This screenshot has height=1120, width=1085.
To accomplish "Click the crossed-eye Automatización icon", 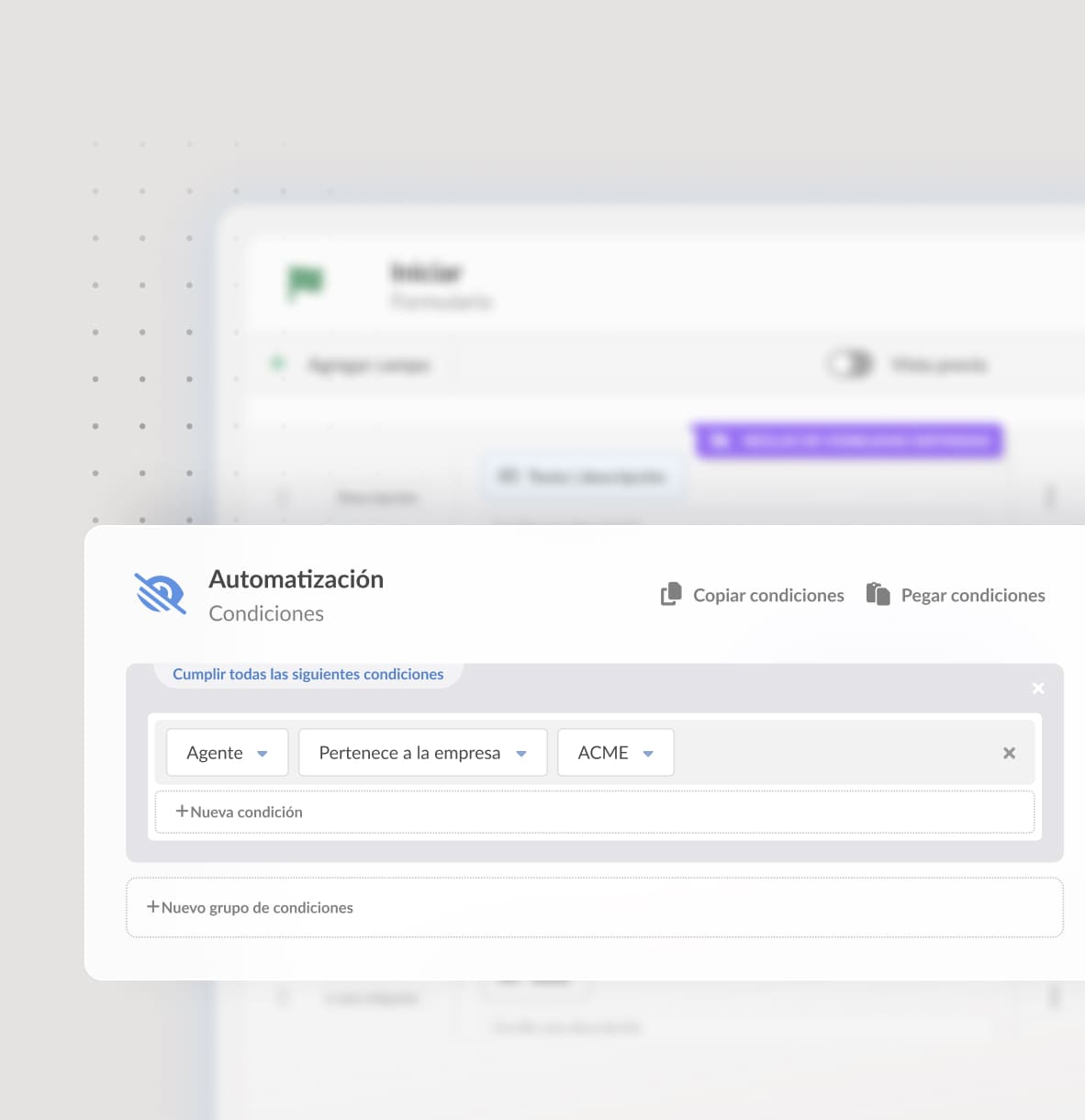I will [161, 593].
